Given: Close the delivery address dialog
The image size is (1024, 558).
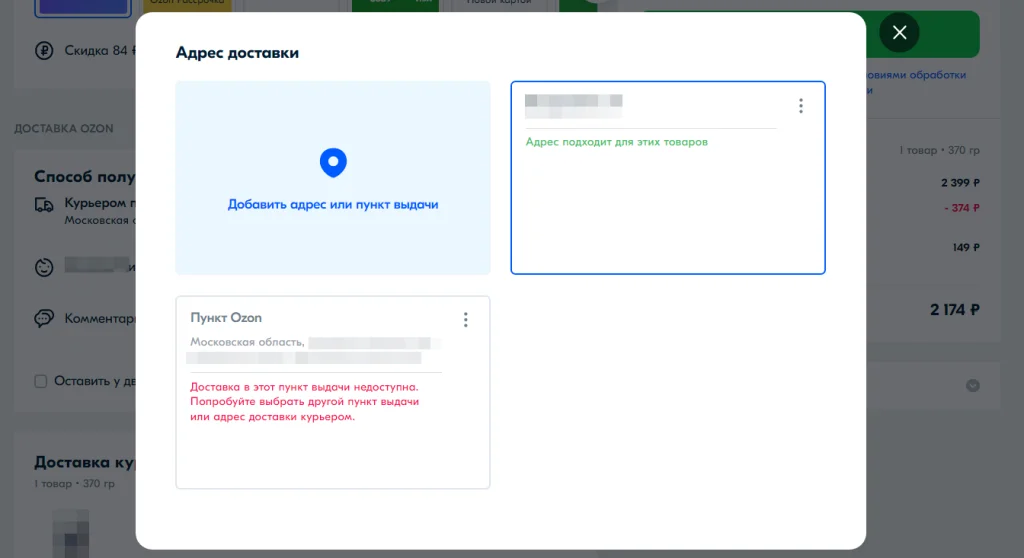Looking at the screenshot, I should [899, 33].
